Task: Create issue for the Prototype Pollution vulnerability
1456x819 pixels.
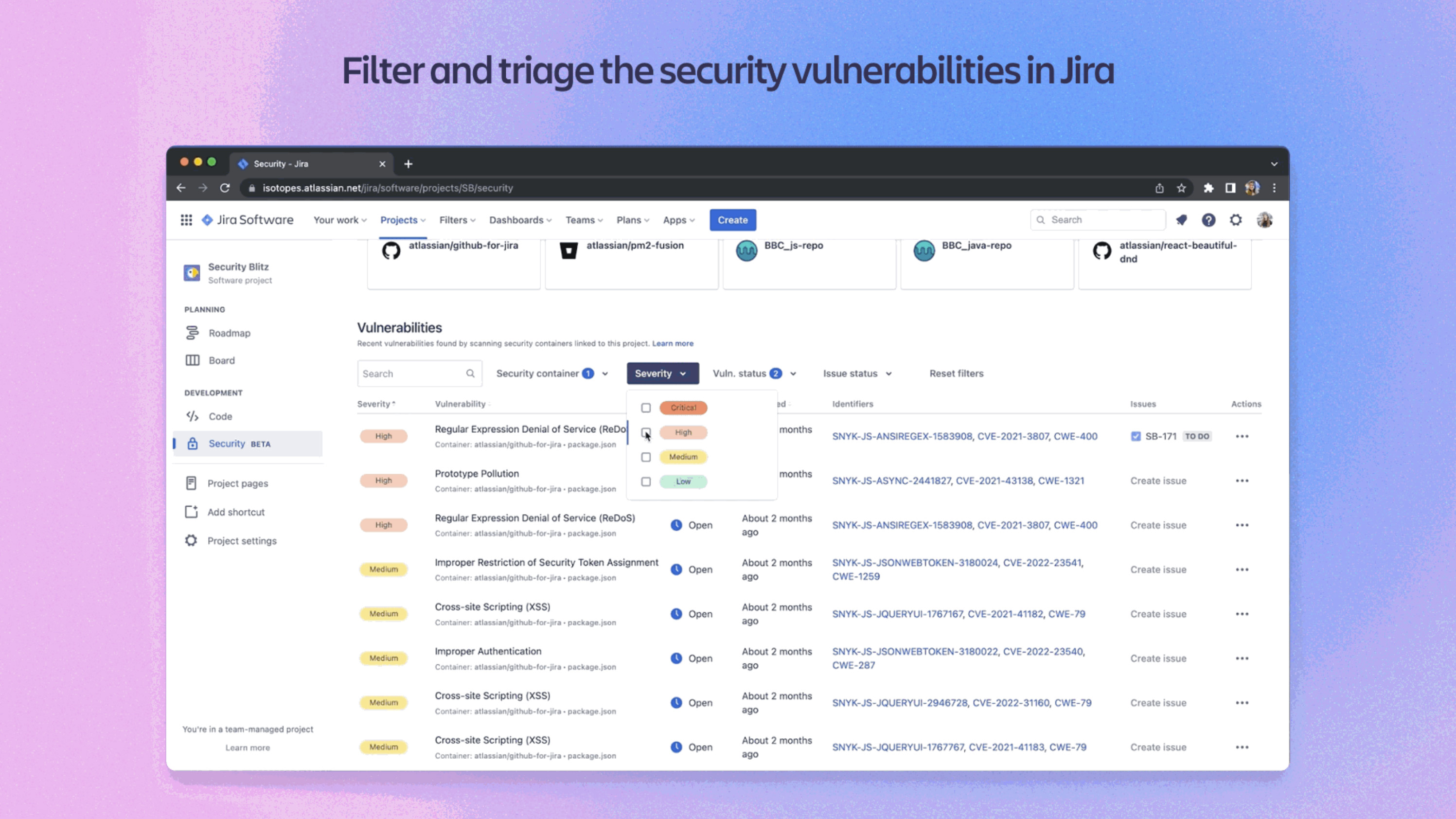Action: [1158, 481]
